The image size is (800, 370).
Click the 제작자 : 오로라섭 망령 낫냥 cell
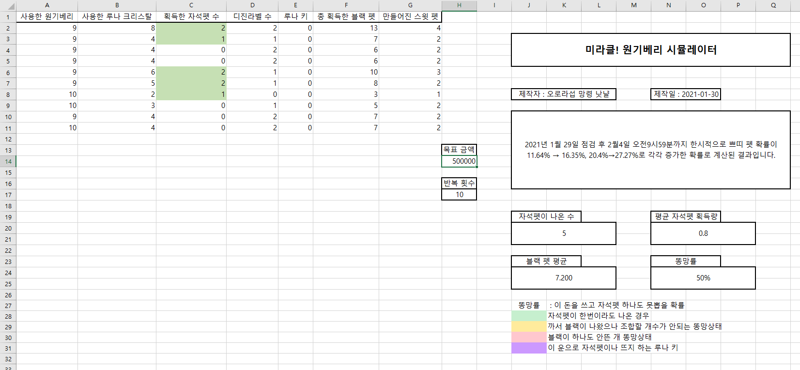point(564,94)
